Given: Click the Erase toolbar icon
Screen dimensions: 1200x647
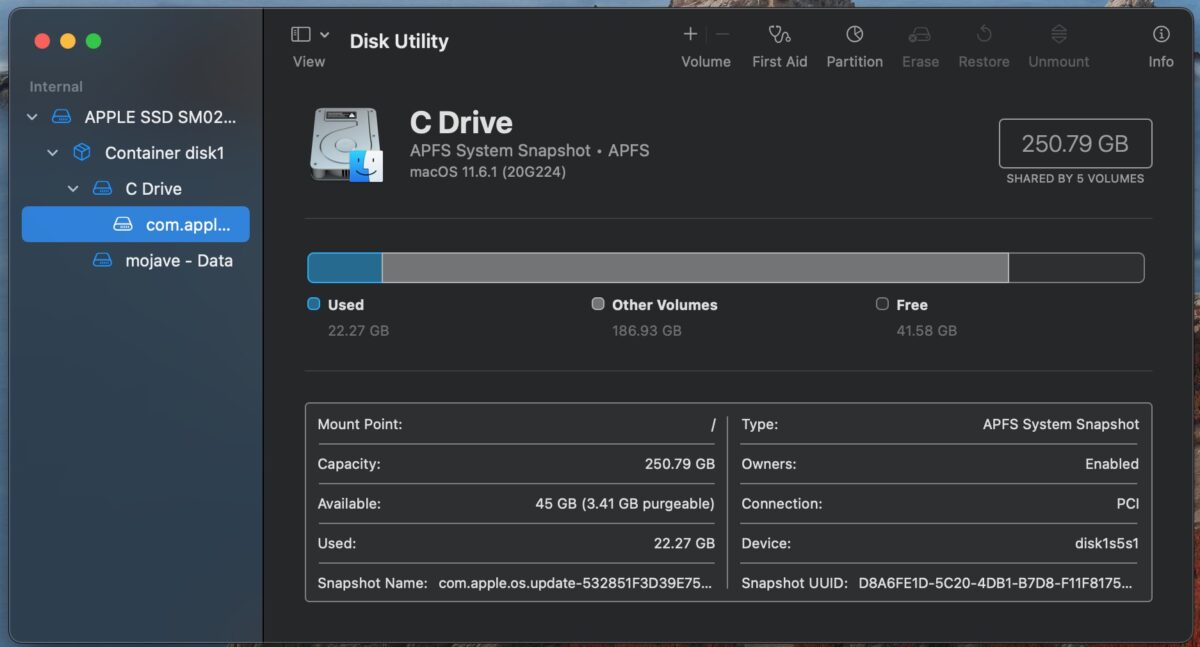Looking at the screenshot, I should [x=919, y=35].
